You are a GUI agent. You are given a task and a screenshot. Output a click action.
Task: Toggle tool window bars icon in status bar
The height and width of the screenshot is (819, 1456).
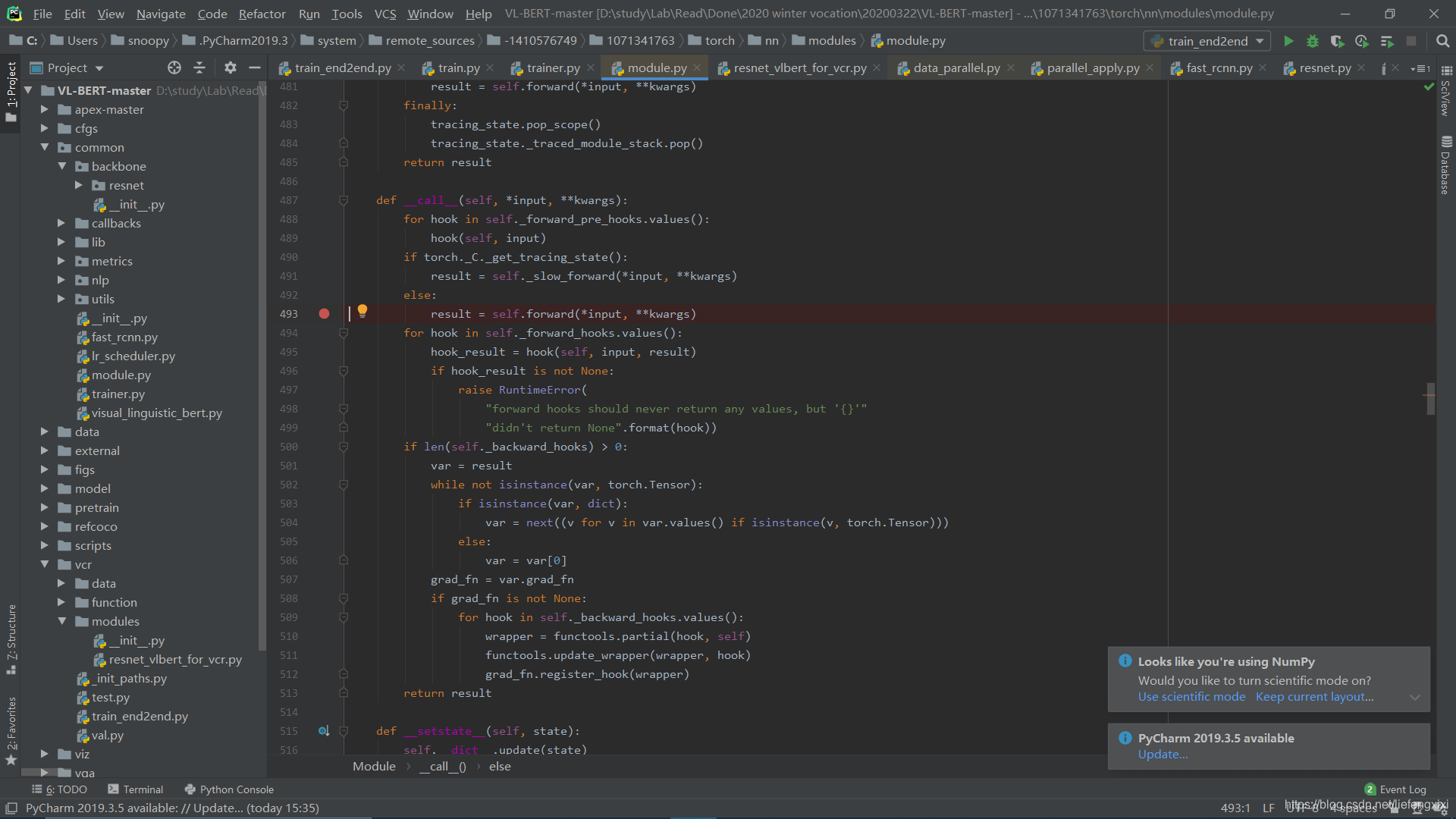click(x=11, y=808)
